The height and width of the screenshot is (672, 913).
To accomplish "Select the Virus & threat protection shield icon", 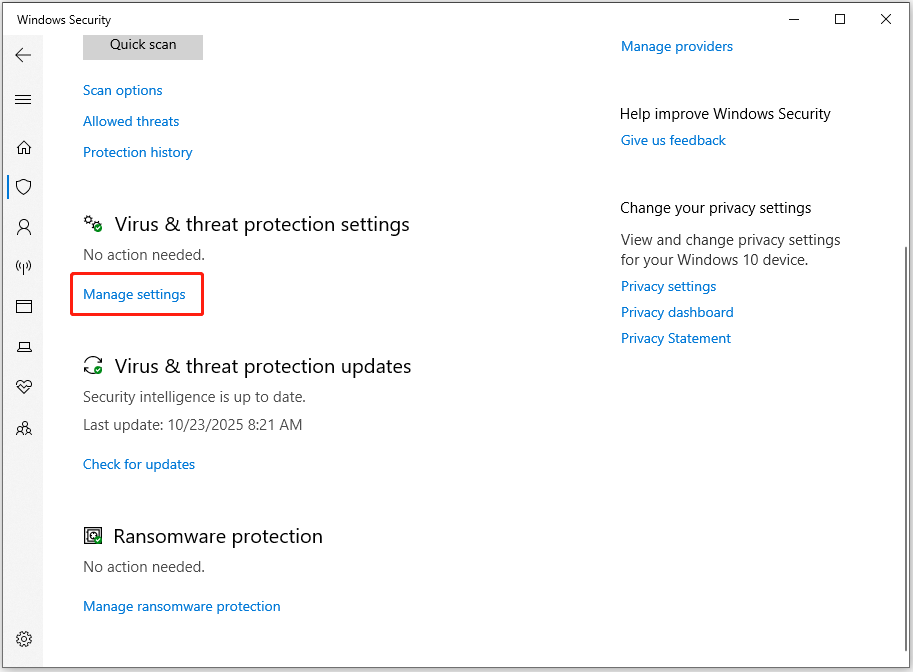I will coord(23,186).
